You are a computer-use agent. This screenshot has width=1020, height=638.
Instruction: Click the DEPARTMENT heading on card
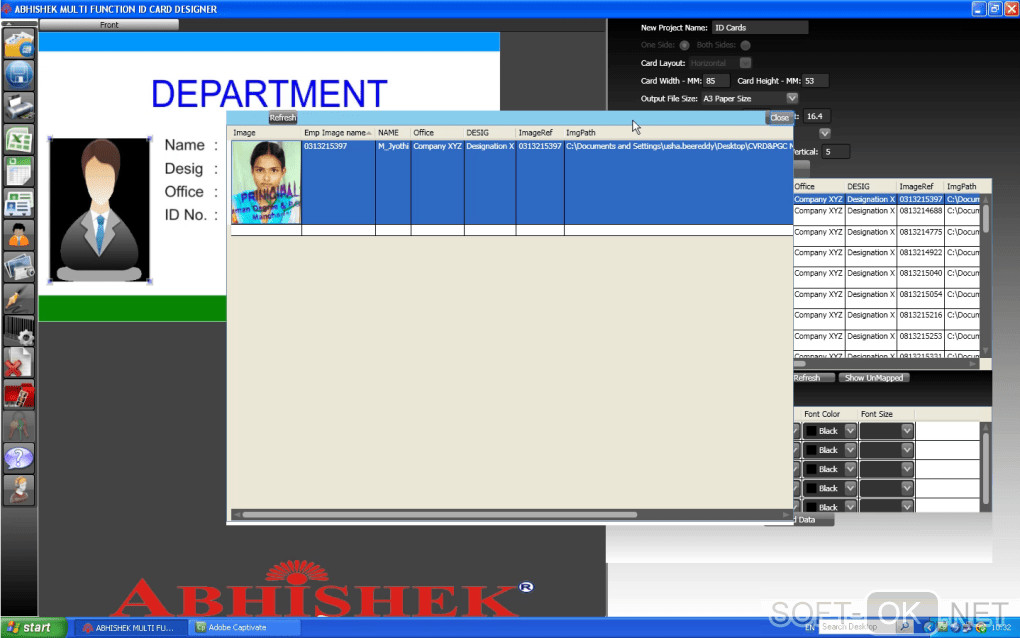click(x=269, y=94)
